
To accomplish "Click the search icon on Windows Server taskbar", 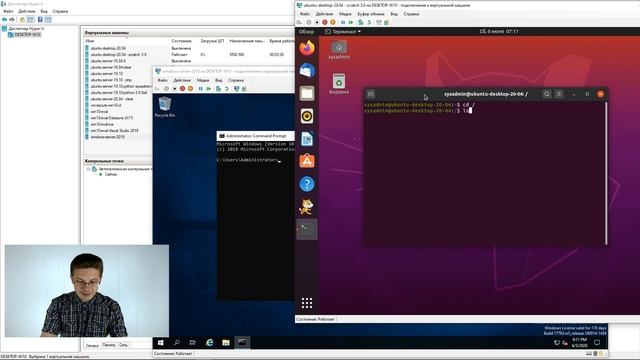I will 177,343.
